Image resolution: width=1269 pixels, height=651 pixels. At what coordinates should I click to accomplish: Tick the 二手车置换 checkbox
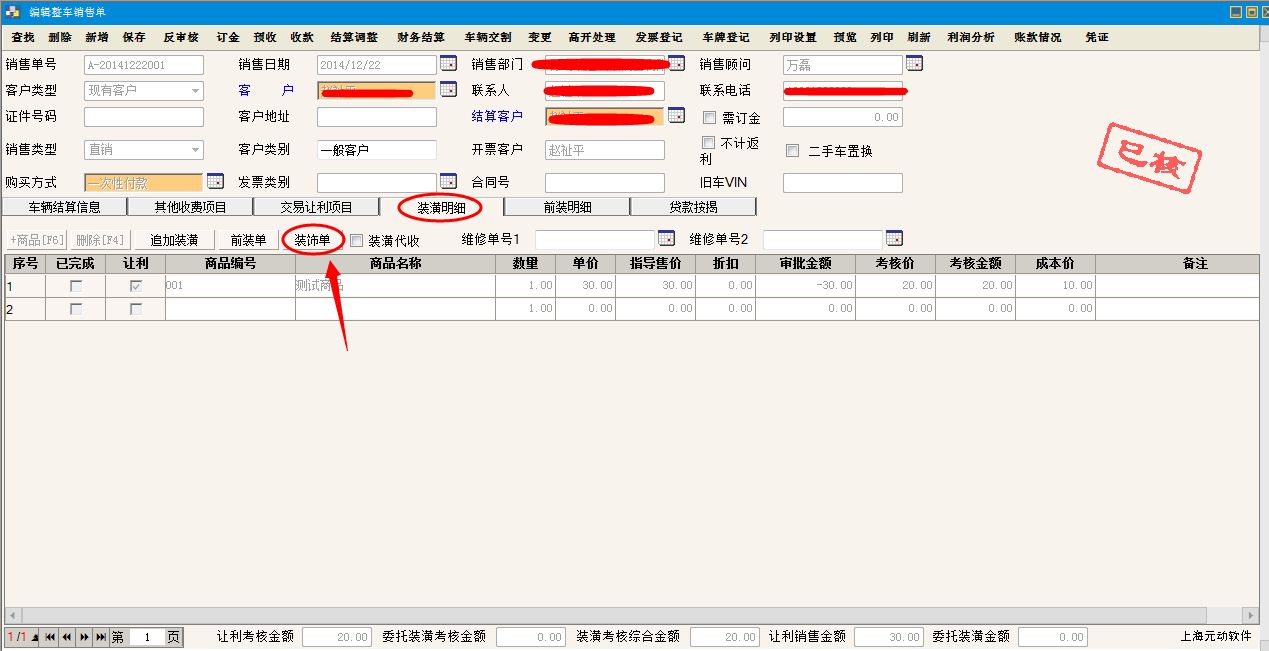pos(792,151)
